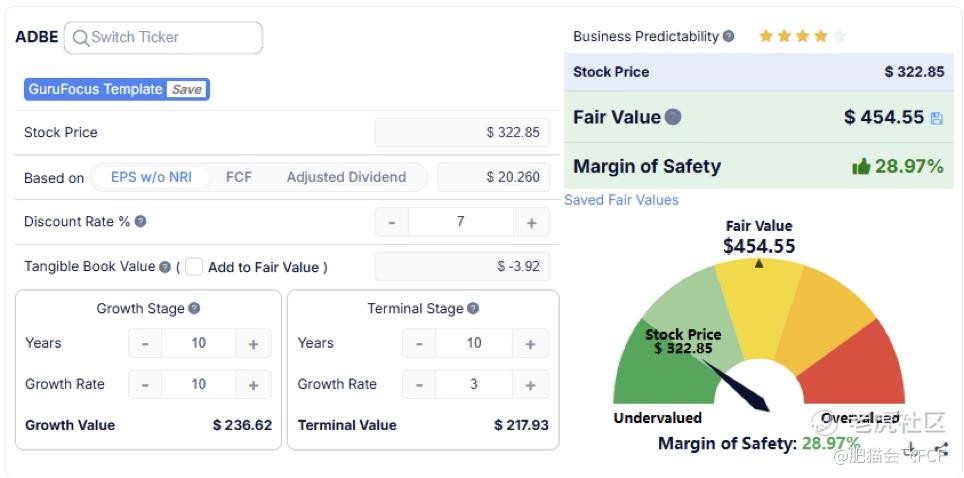Download the gauge chart image
The image size is (964, 478).
912,449
